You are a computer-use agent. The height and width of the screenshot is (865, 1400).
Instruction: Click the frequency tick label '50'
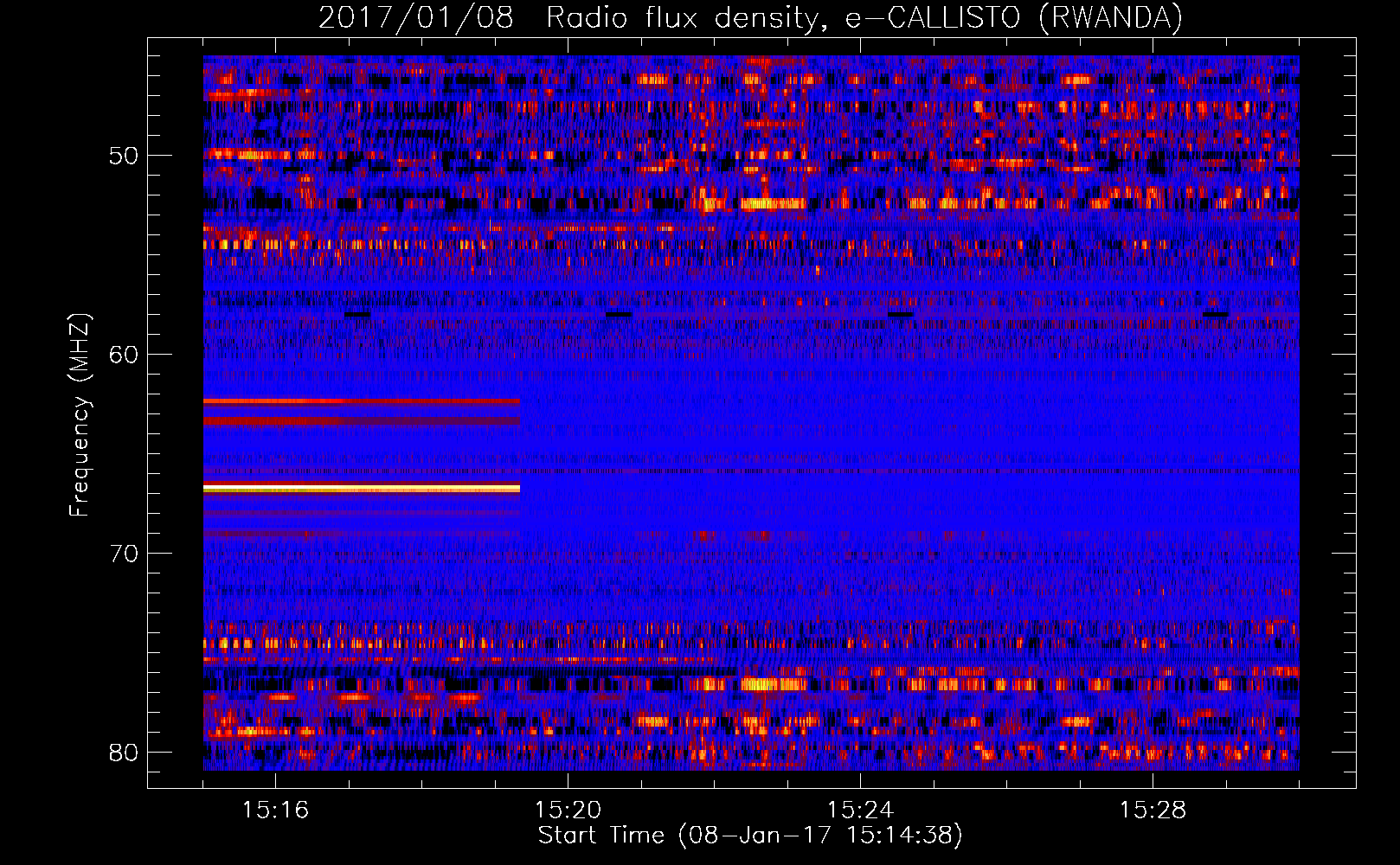coord(124,156)
